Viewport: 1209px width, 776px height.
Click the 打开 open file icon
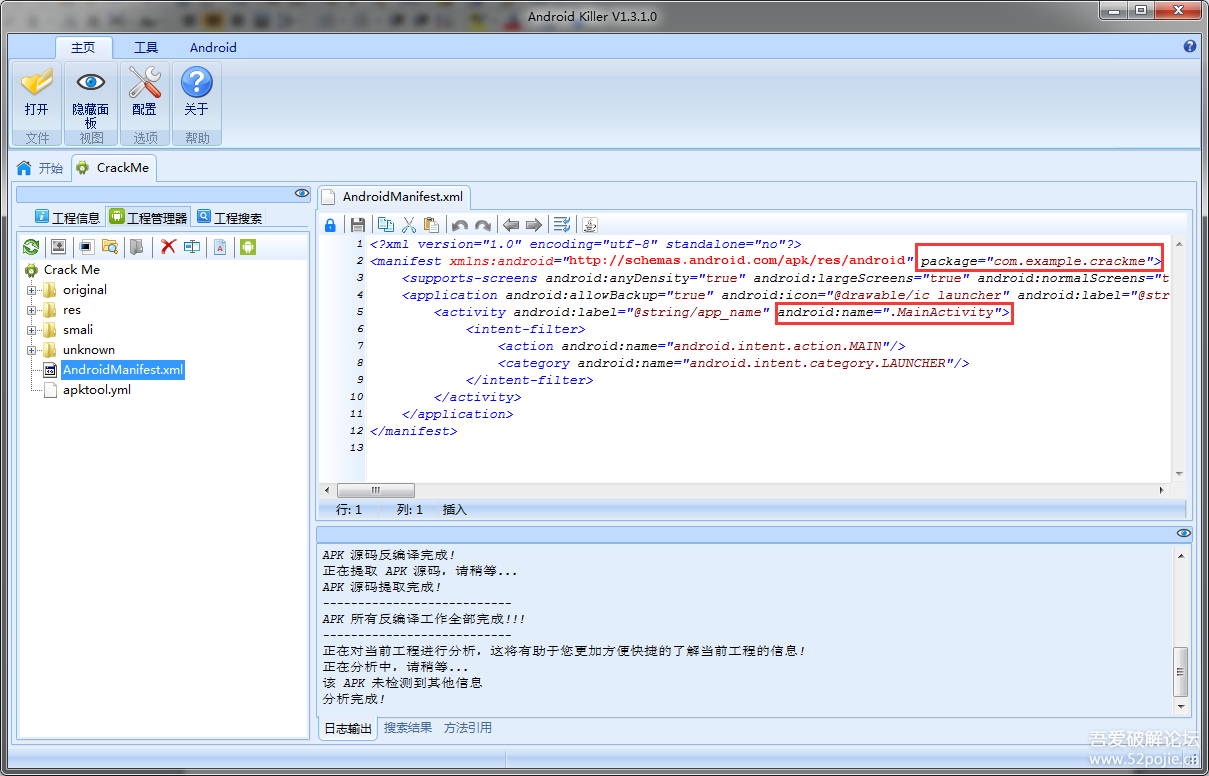(x=37, y=93)
